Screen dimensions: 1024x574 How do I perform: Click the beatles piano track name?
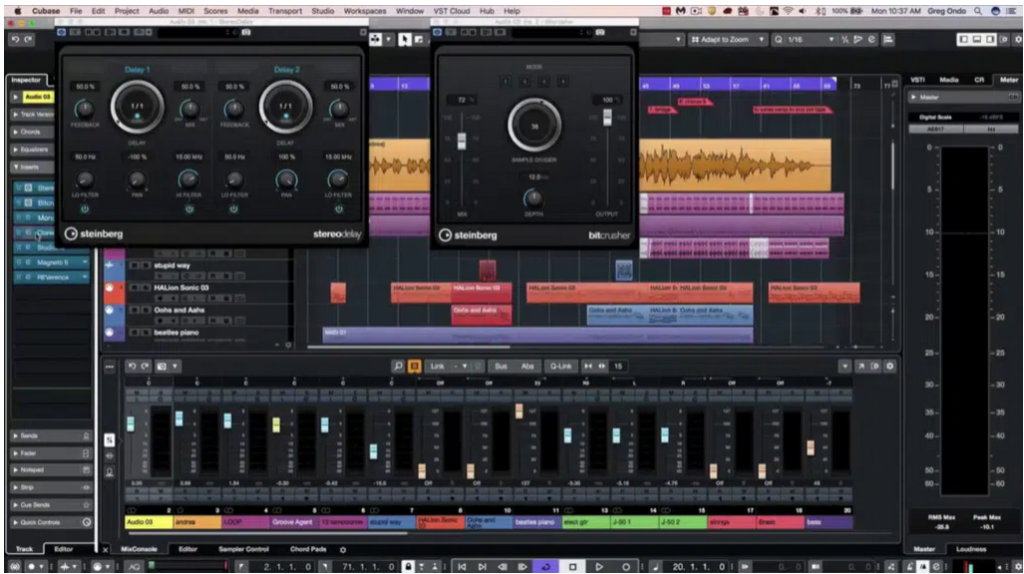click(176, 332)
